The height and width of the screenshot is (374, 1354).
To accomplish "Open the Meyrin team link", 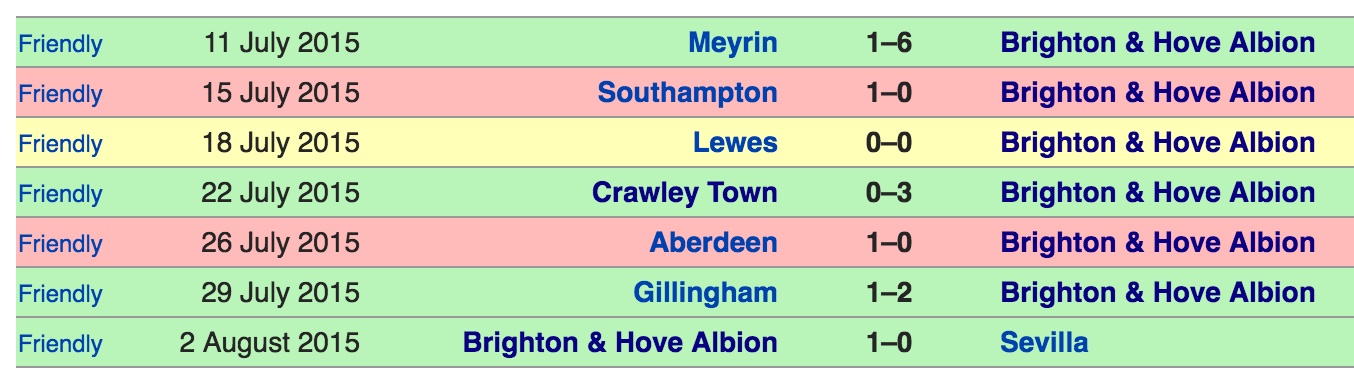I will coord(733,43).
